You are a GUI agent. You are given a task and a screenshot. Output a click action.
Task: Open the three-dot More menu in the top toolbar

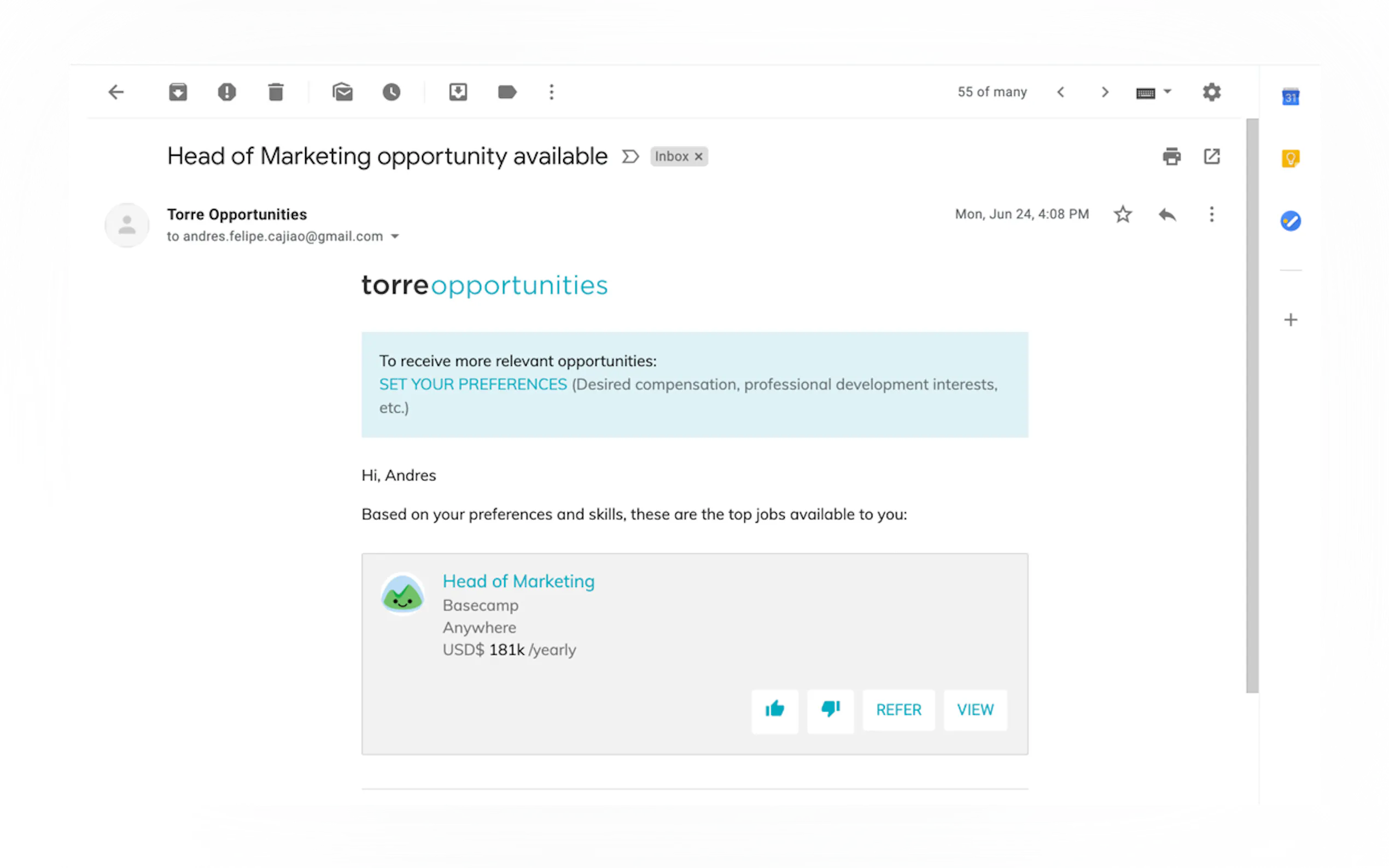[x=551, y=92]
